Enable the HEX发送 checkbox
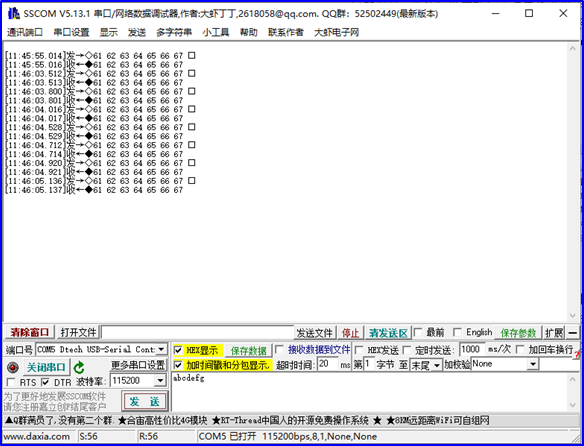This screenshot has width=584, height=446. pos(359,350)
